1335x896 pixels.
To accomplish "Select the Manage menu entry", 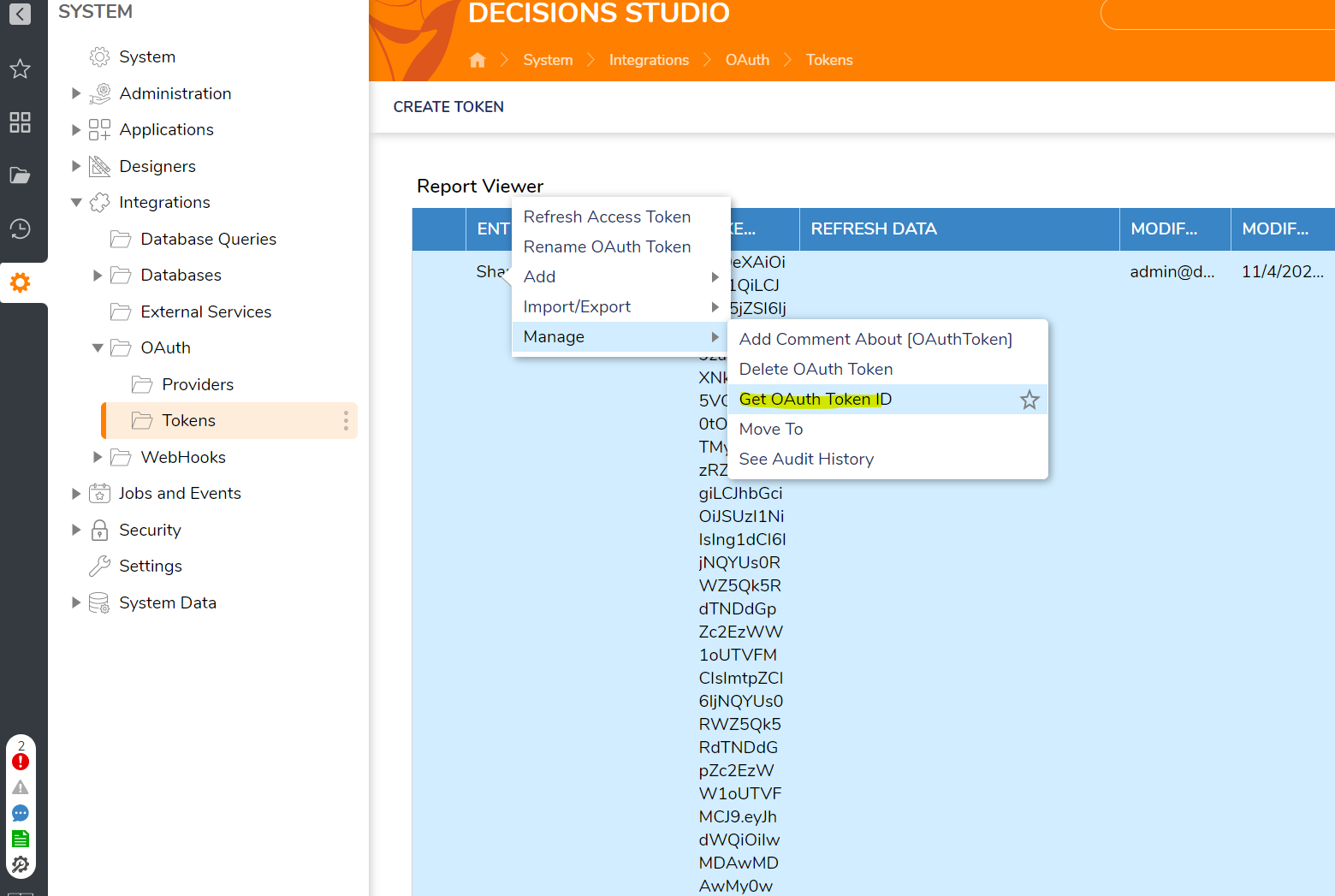I will coord(620,336).
